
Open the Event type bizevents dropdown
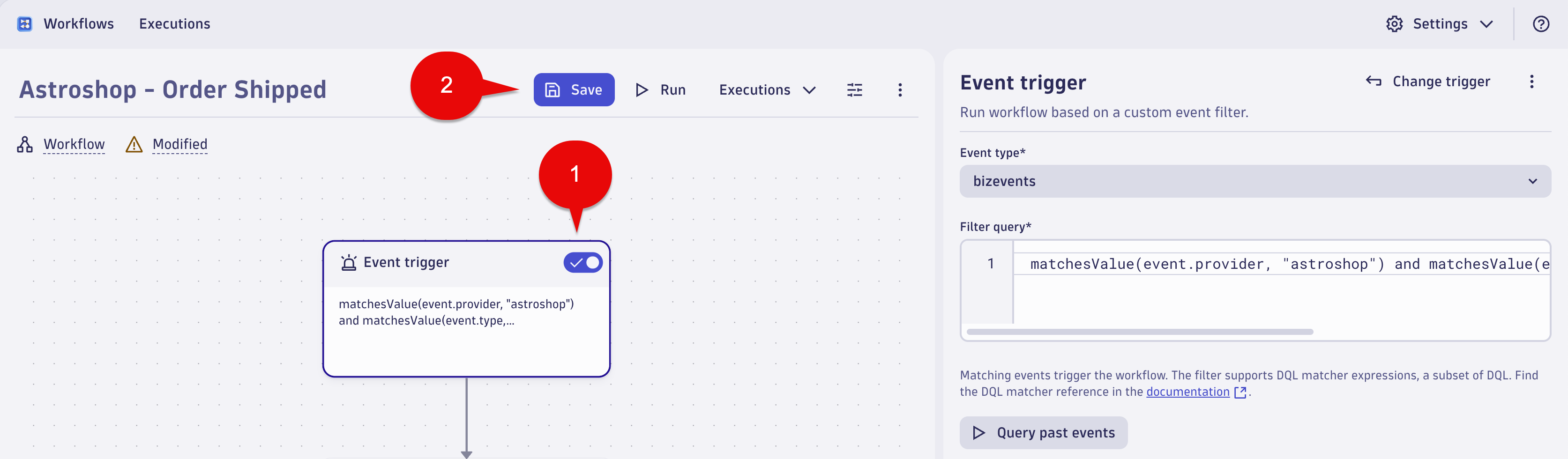click(x=1255, y=181)
